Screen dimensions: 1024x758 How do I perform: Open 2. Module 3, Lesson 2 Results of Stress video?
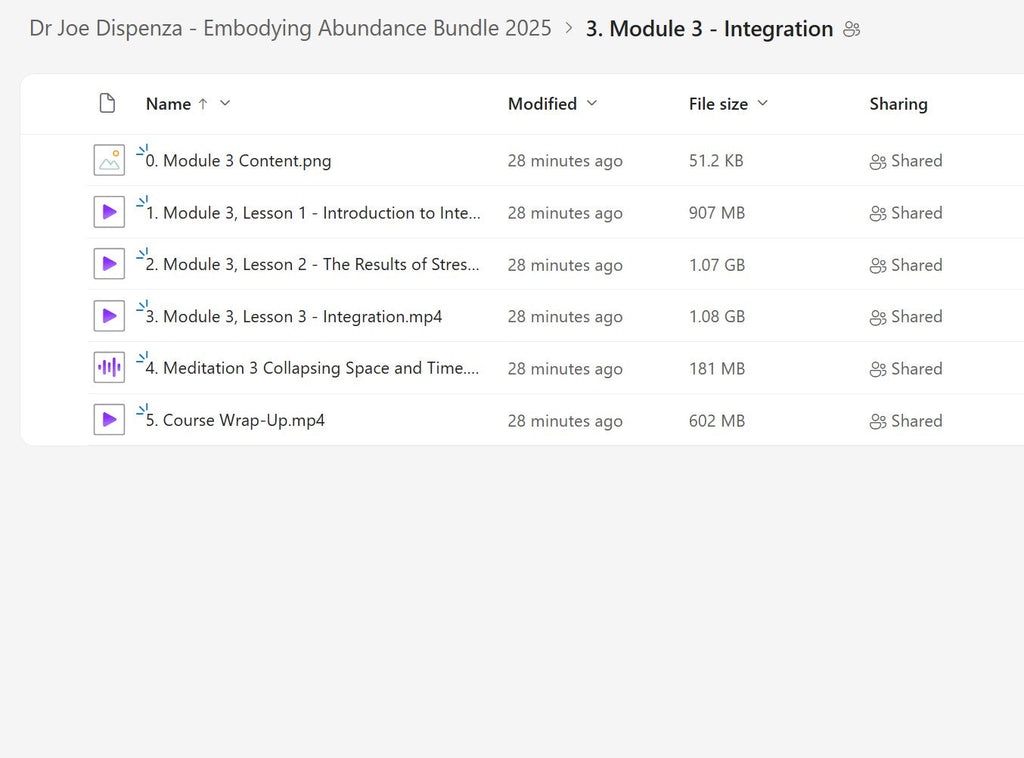pos(312,264)
